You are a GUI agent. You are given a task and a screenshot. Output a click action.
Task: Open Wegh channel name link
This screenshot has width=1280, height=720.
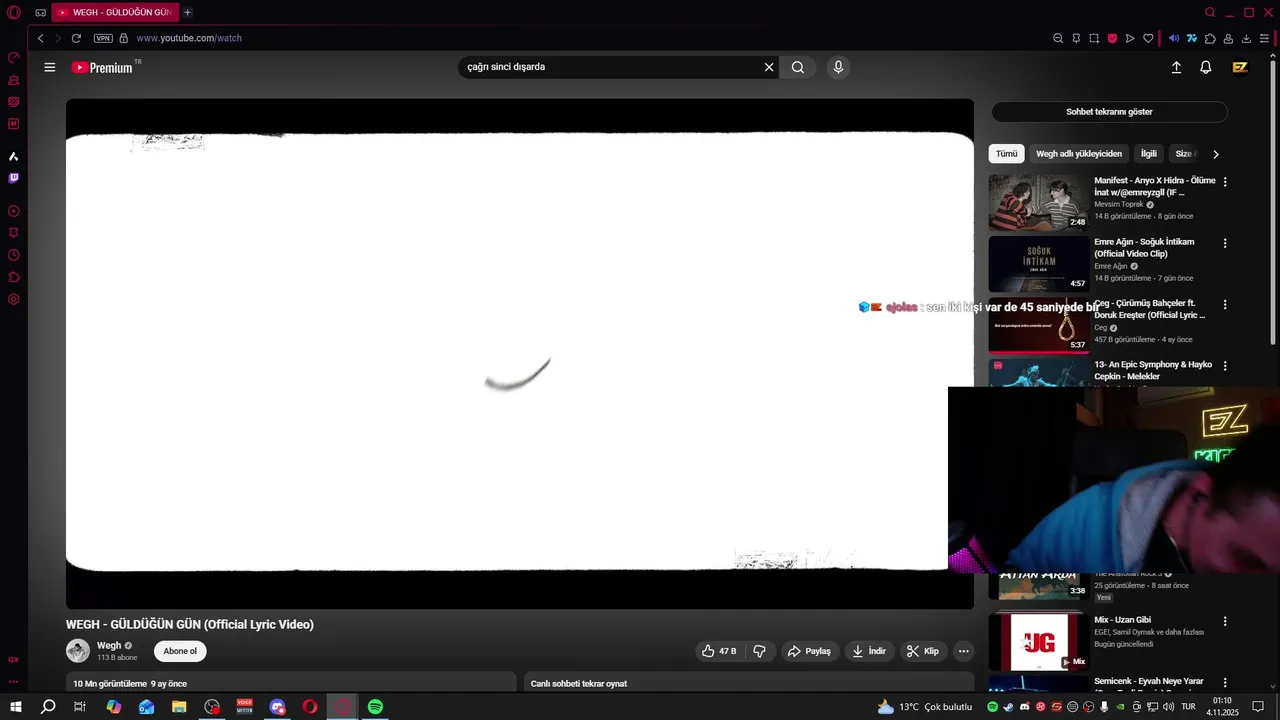coord(109,646)
